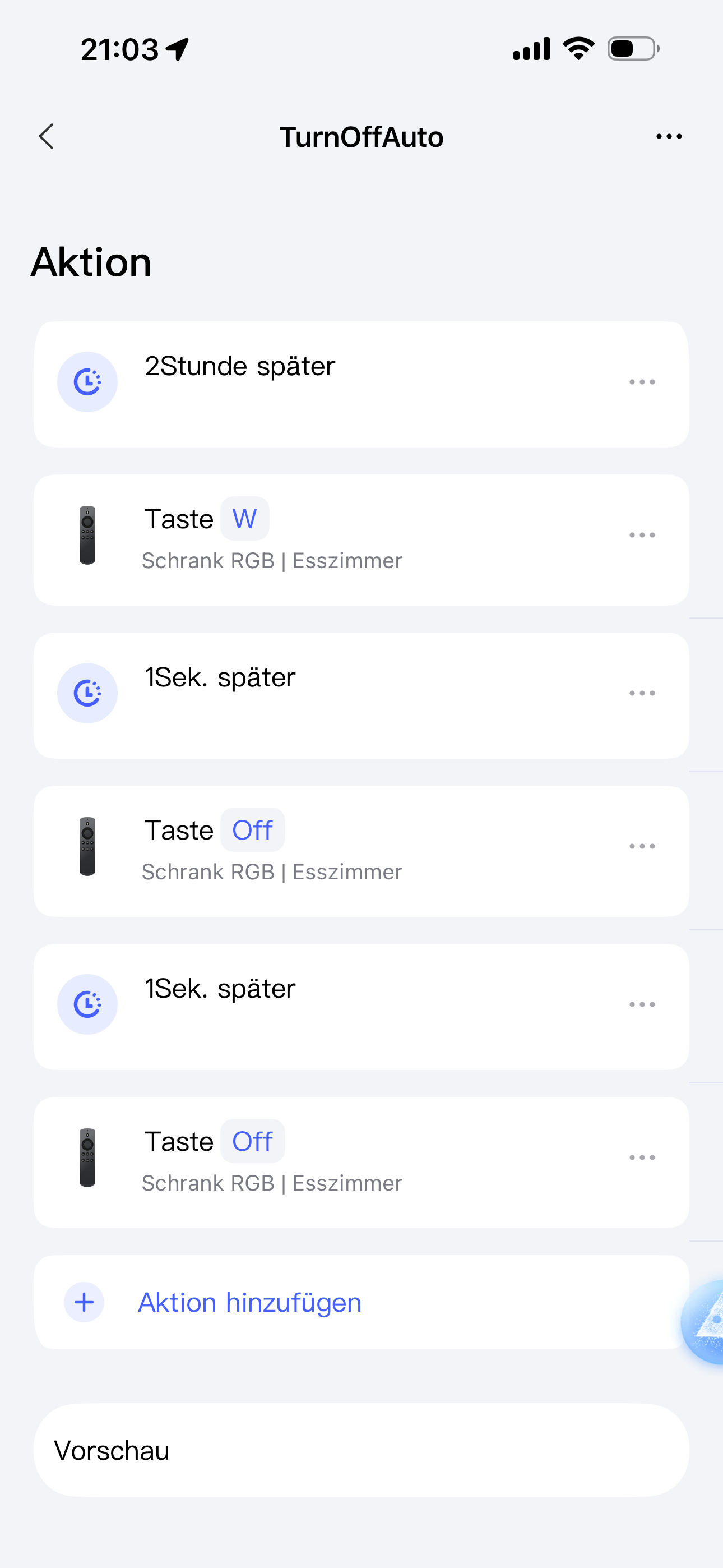Open options for the first 1Sek. später delay
Screen dimensions: 723x1568
click(642, 693)
